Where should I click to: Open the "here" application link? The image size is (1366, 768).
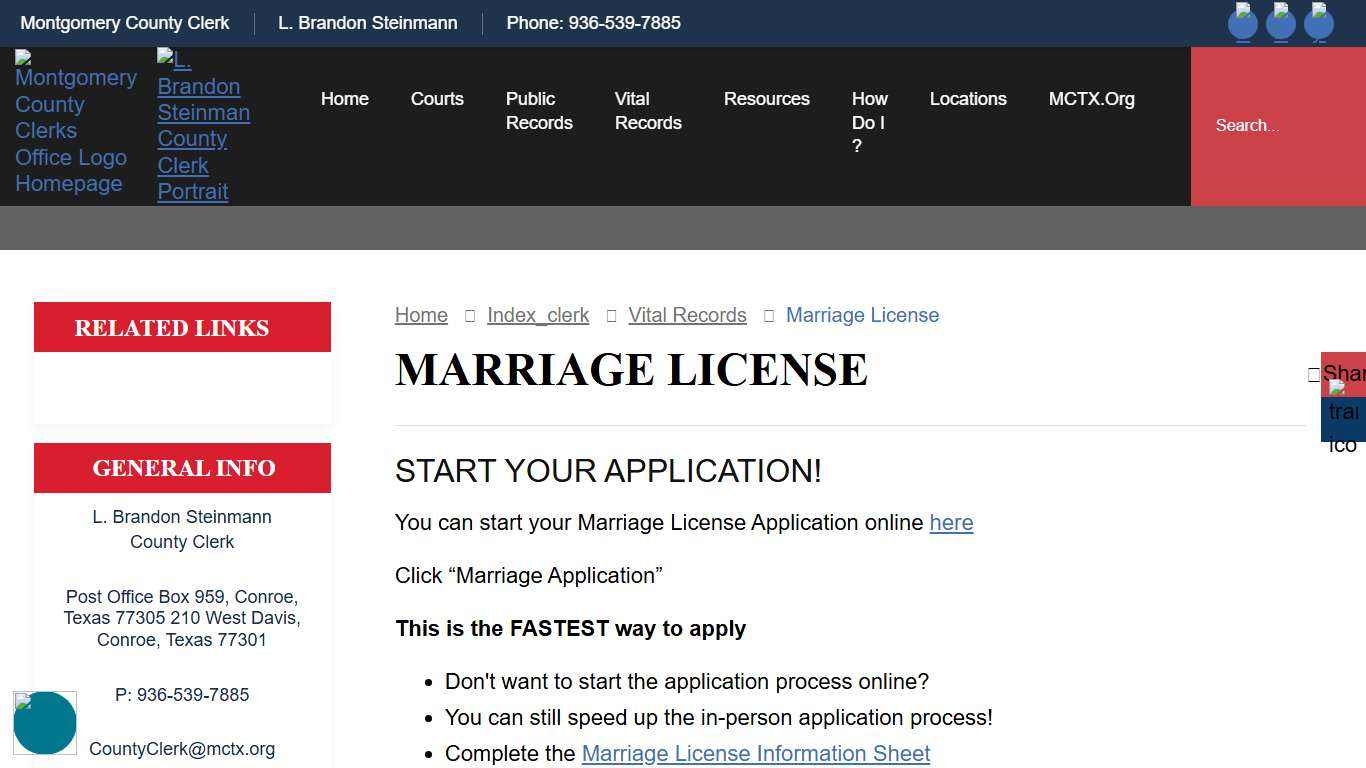pyautogui.click(x=951, y=522)
